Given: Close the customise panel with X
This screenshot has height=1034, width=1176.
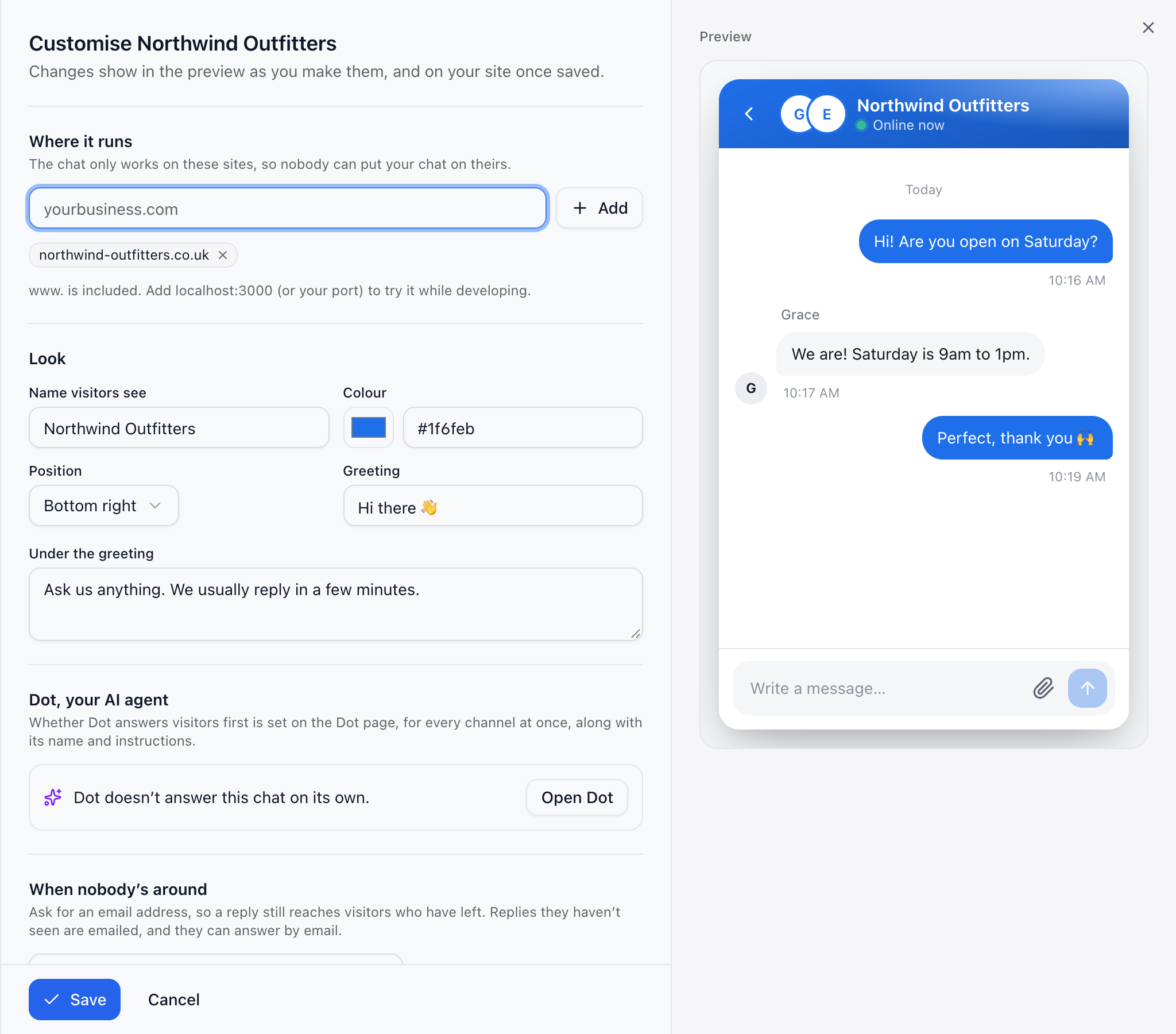Looking at the screenshot, I should coord(1148,28).
